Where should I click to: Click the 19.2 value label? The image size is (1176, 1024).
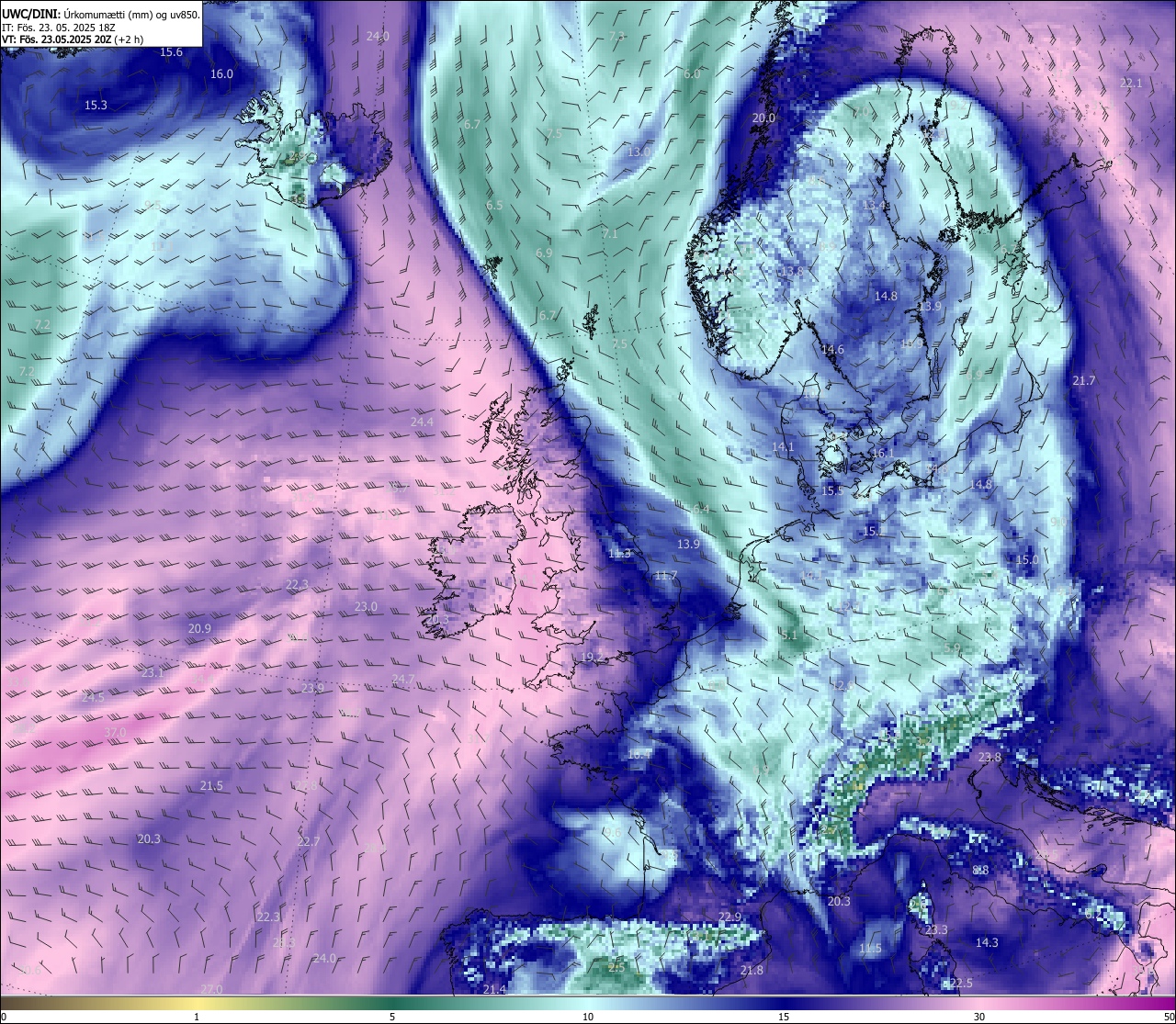point(593,658)
